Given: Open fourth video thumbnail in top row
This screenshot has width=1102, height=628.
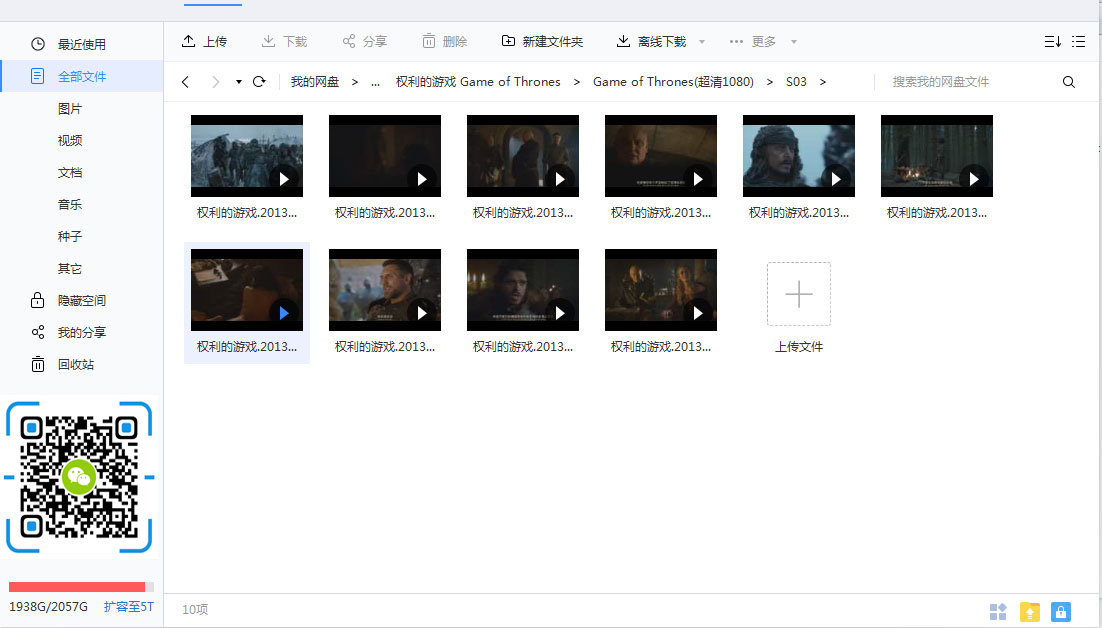Looking at the screenshot, I should point(661,156).
